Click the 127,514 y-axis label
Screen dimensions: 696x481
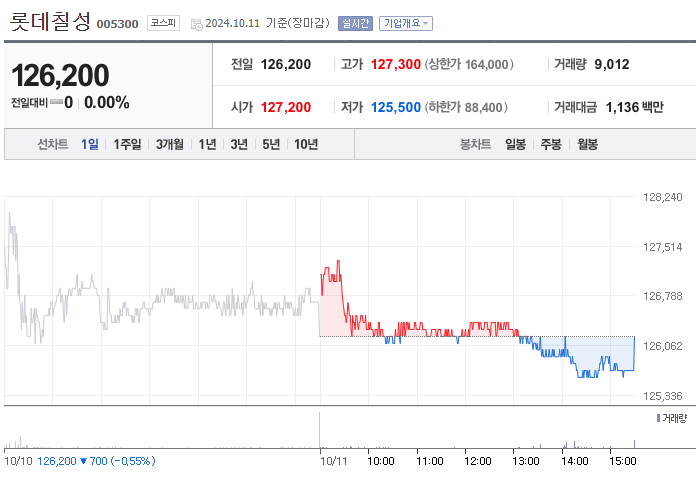pyautogui.click(x=662, y=247)
